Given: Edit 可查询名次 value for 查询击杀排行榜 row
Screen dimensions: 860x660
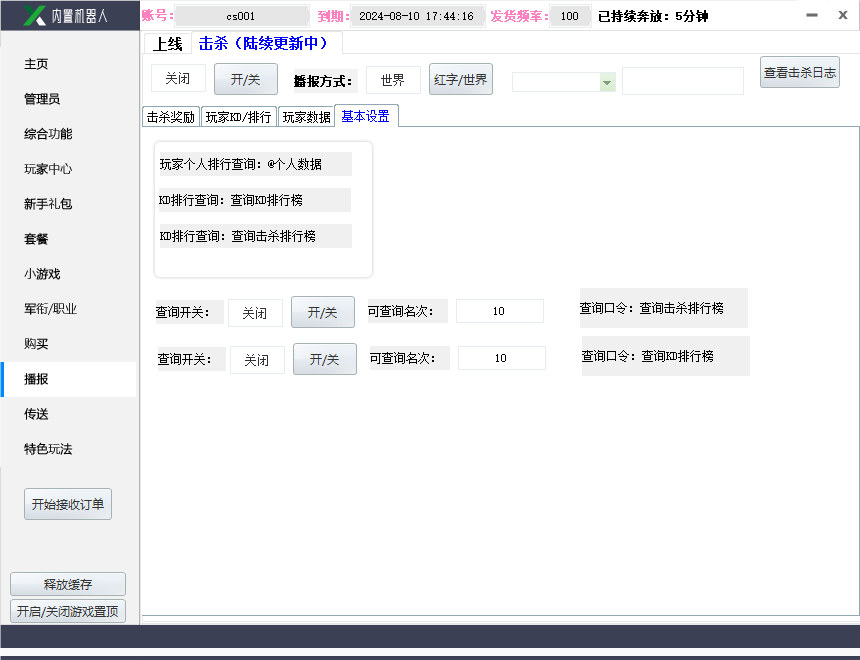Looking at the screenshot, I should point(500,311).
